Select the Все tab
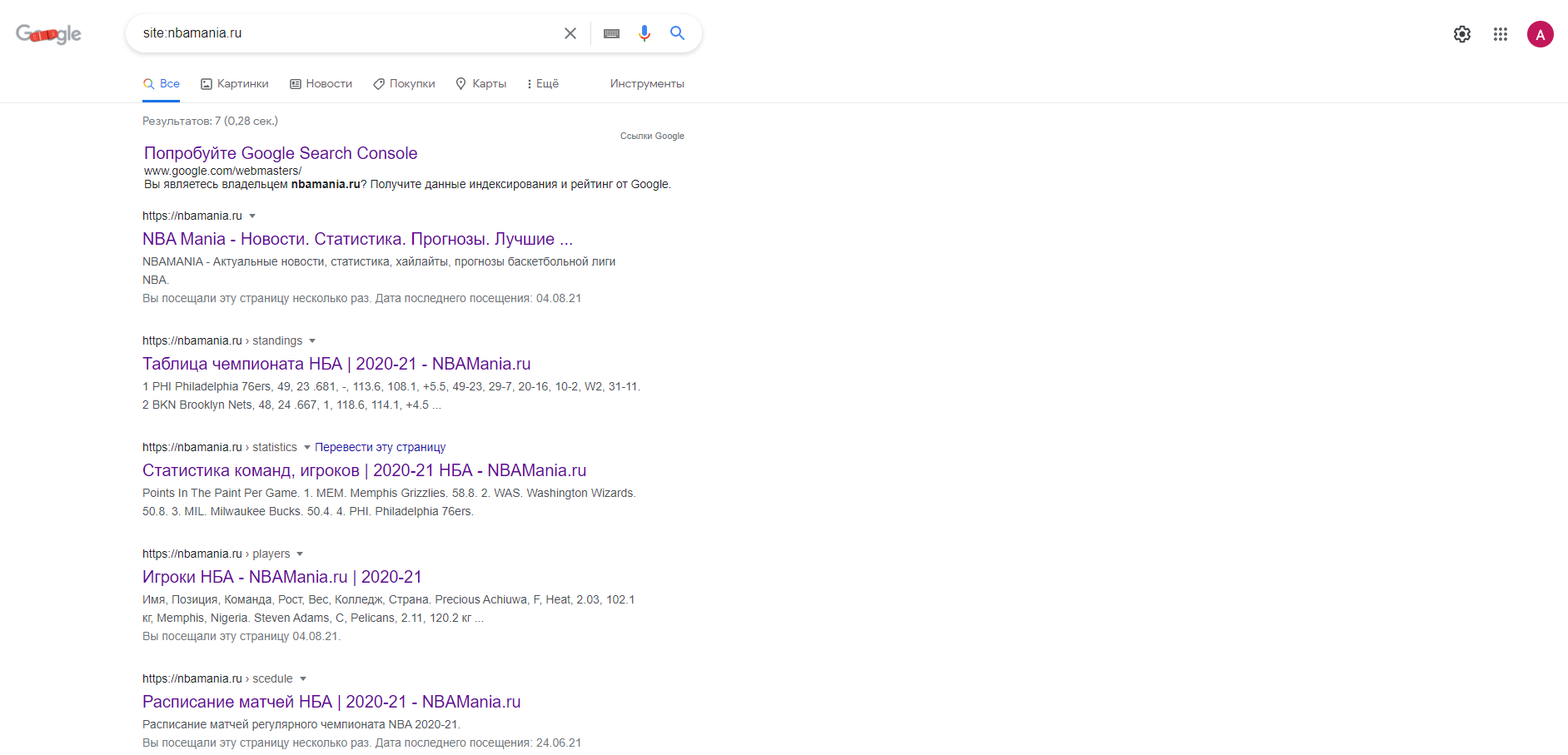This screenshot has width=1568, height=755. pos(162,84)
